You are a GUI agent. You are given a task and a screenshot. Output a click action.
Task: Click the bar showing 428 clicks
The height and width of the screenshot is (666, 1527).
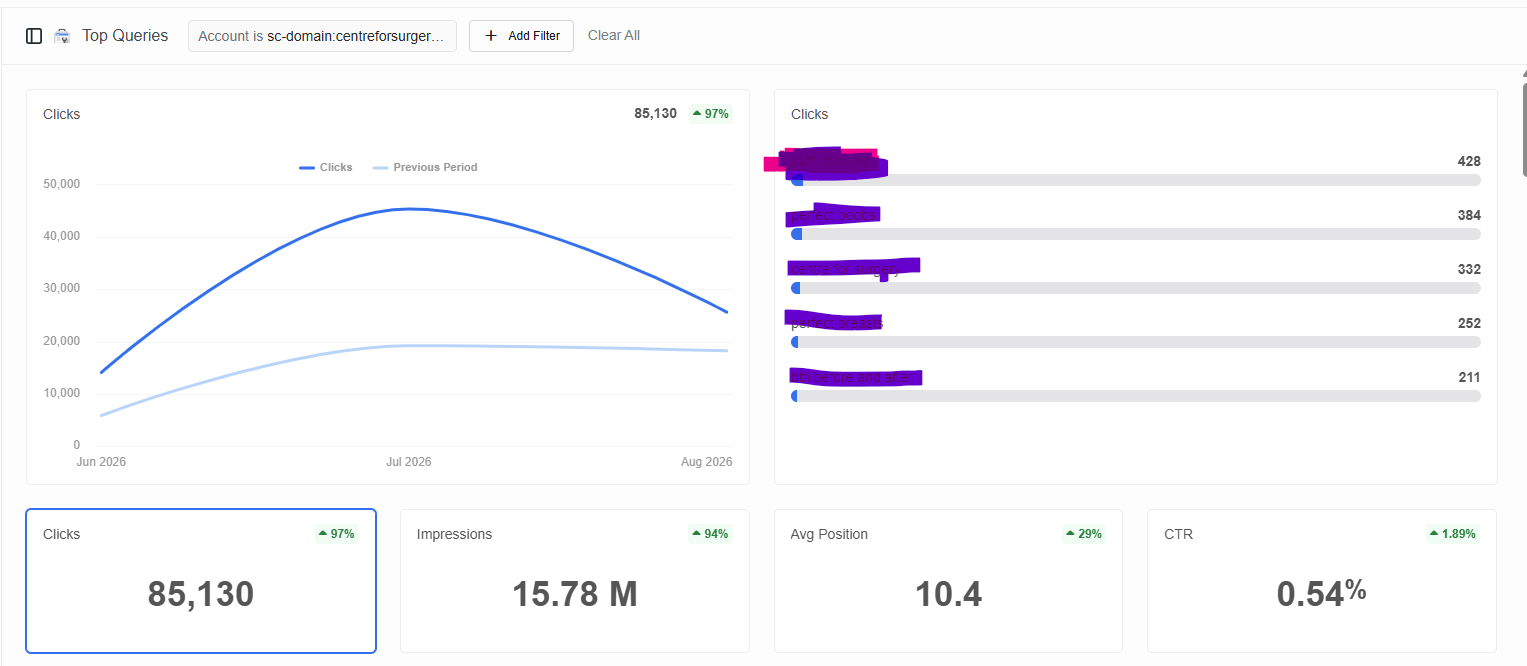(1136, 180)
